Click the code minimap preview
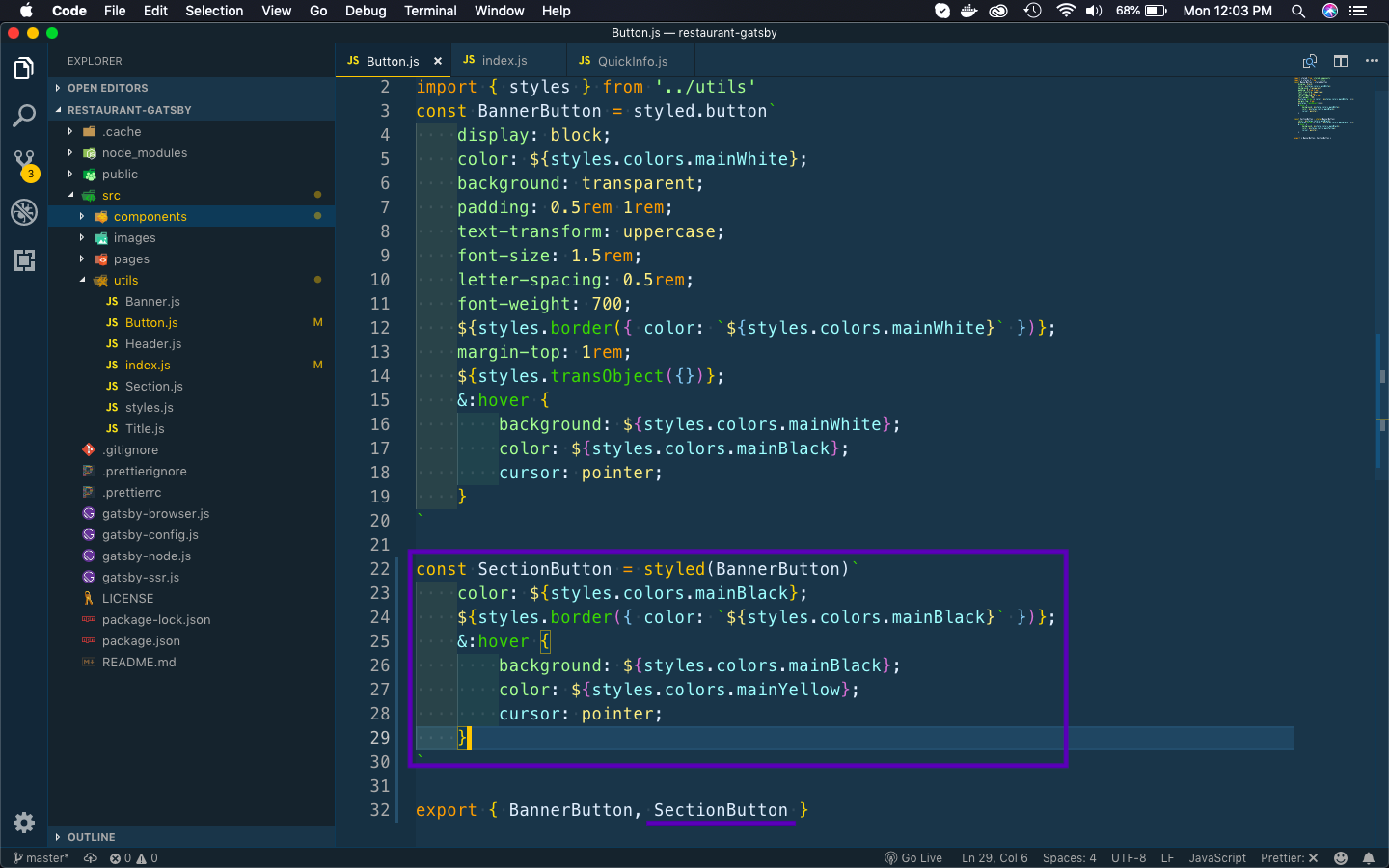The height and width of the screenshot is (868, 1389). pyautogui.click(x=1325, y=108)
